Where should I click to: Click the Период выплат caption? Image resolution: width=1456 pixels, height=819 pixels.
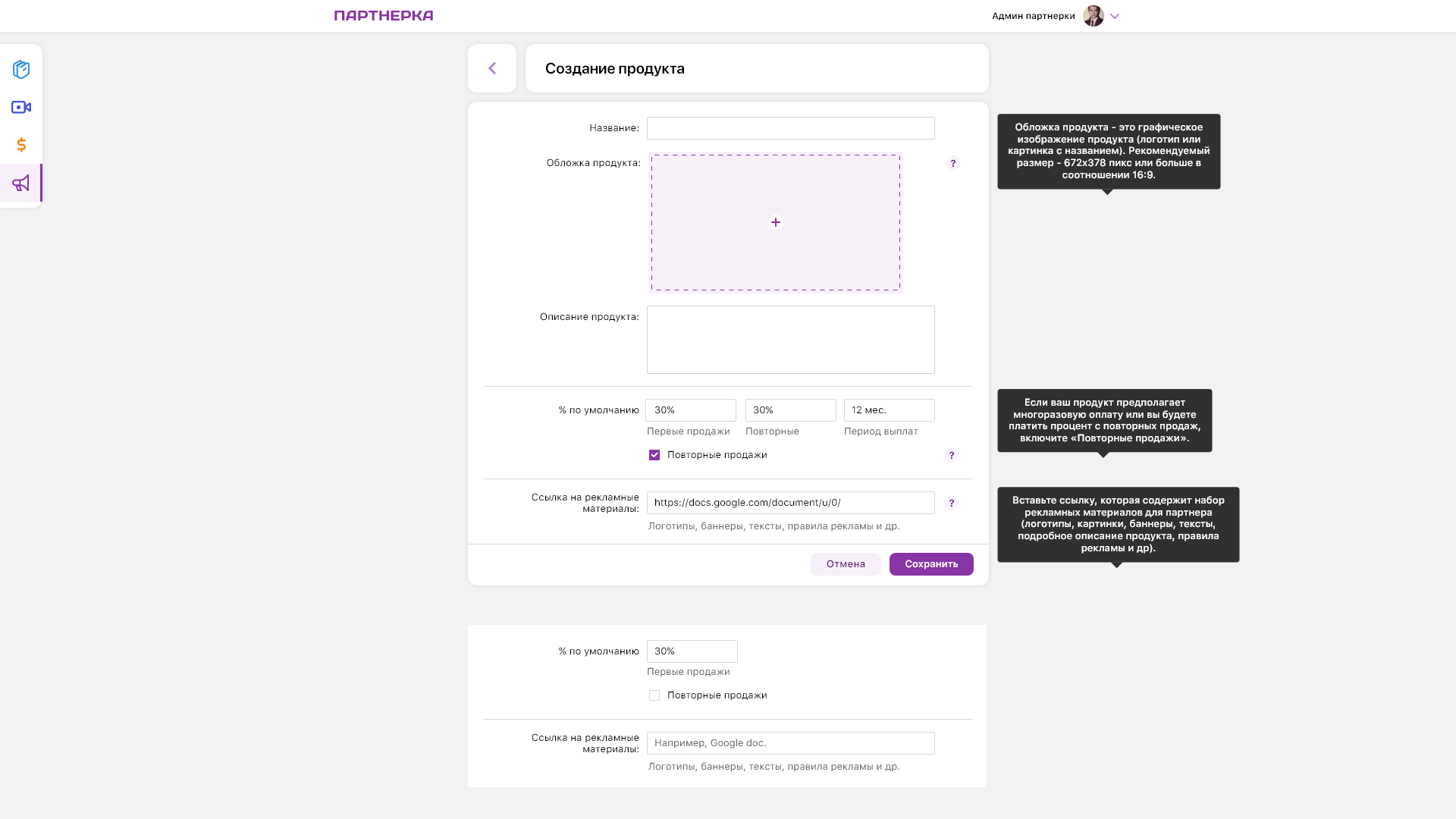880,431
